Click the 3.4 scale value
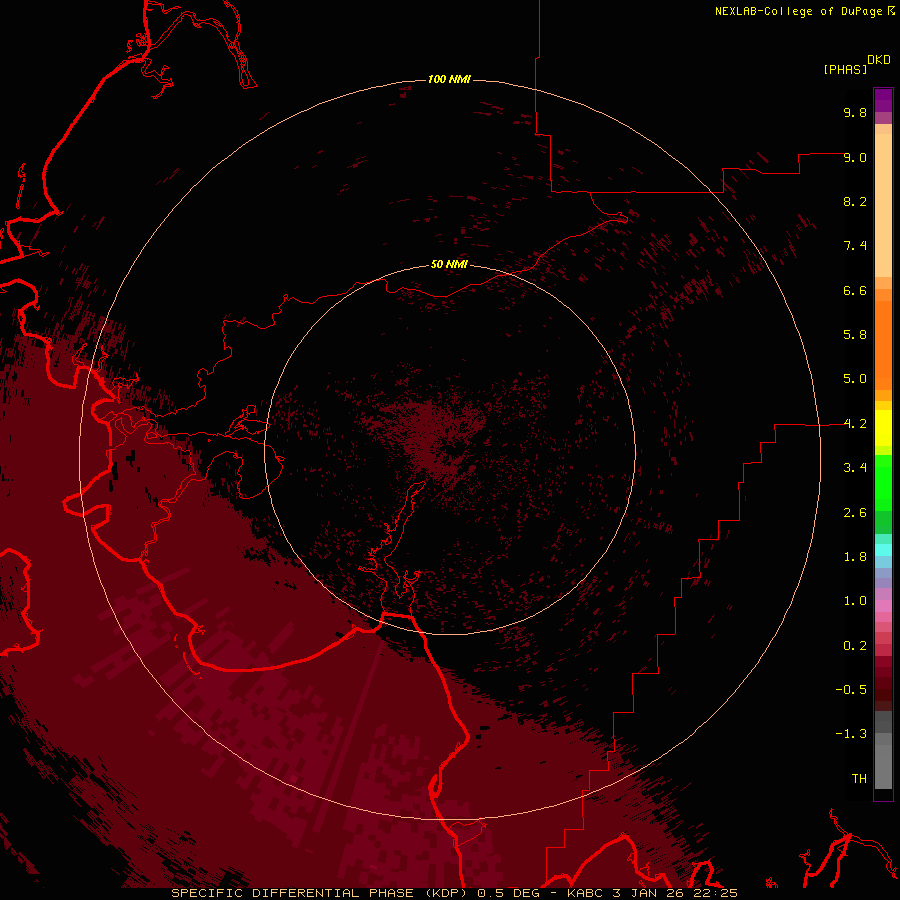Viewport: 900px width, 900px height. (x=855, y=468)
